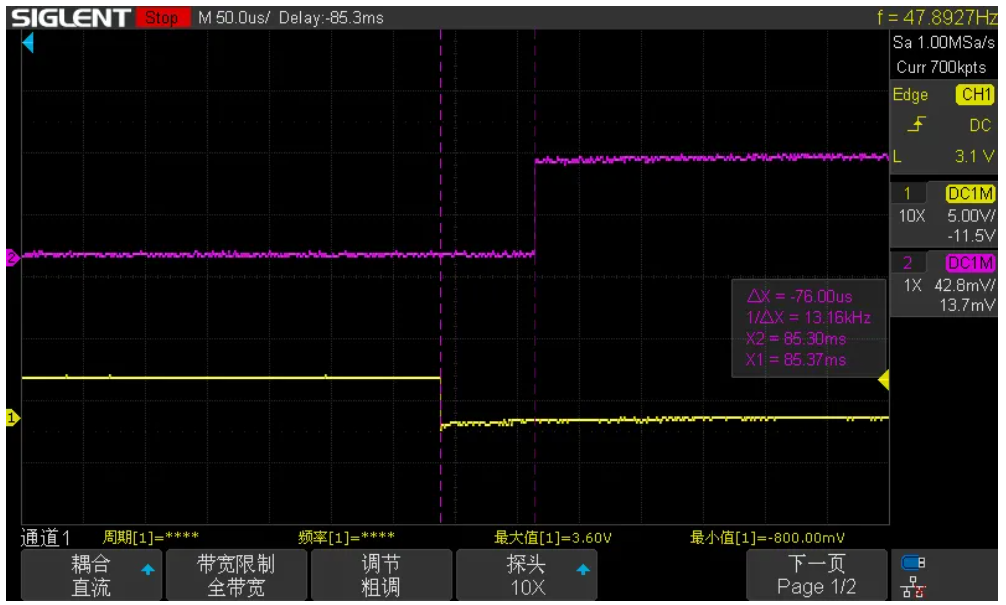Select the 带宽限制 全带宽 softkey

236,575
